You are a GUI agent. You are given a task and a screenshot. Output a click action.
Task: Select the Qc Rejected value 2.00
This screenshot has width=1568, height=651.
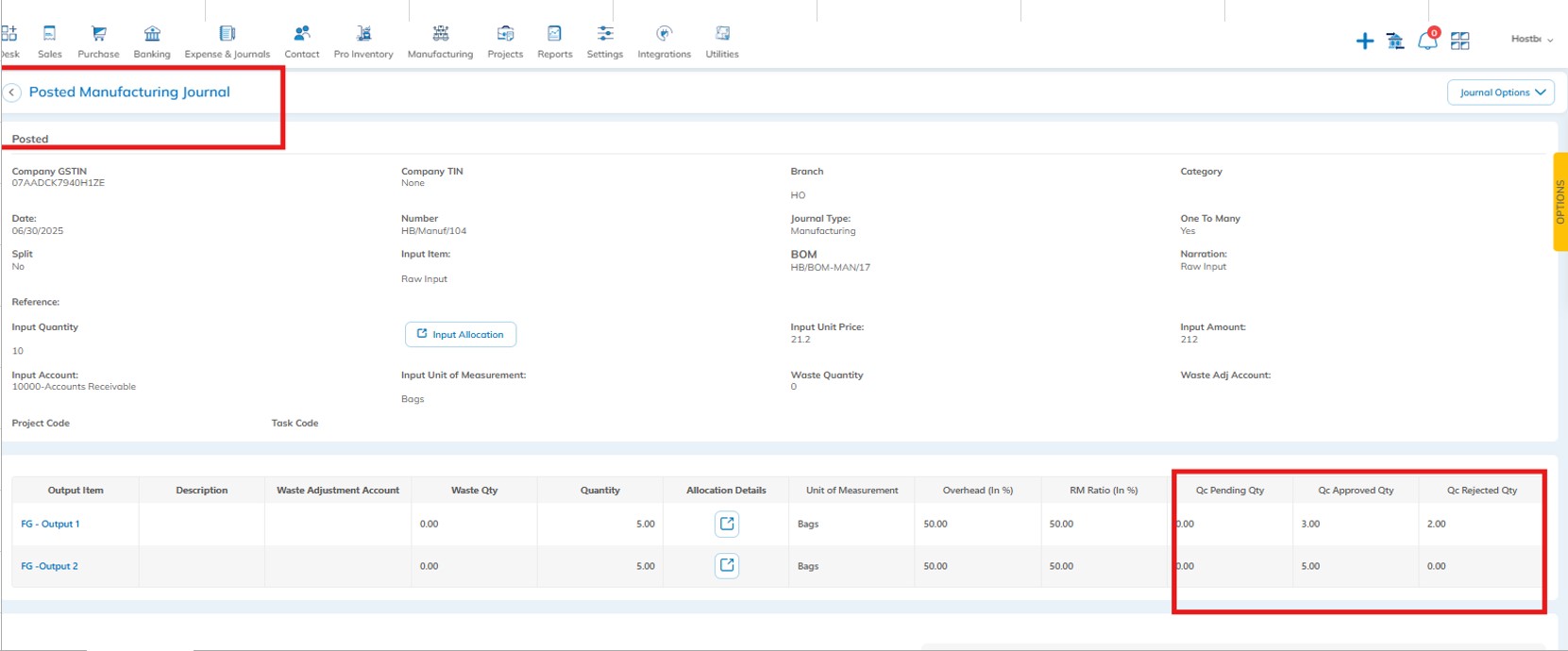click(x=1436, y=524)
